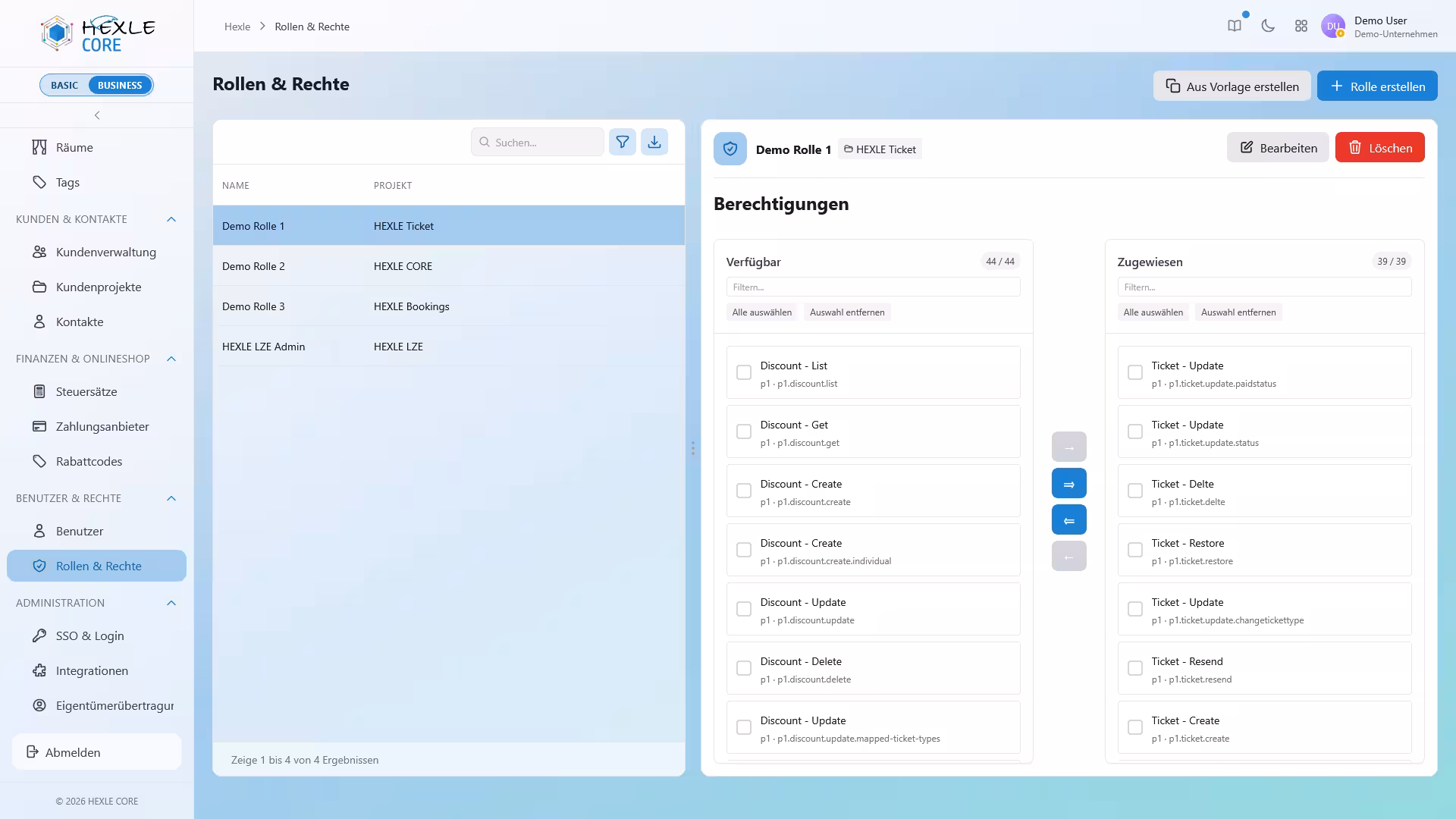
Task: Collapse the Administration section
Action: pos(171,603)
